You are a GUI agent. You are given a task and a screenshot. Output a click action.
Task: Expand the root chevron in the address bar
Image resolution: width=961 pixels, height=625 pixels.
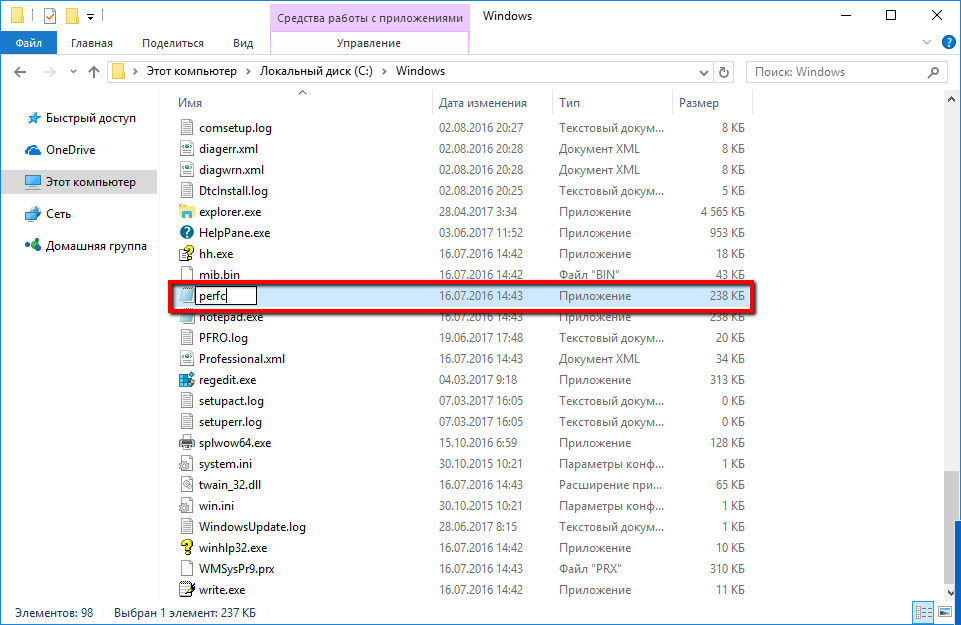coord(135,71)
